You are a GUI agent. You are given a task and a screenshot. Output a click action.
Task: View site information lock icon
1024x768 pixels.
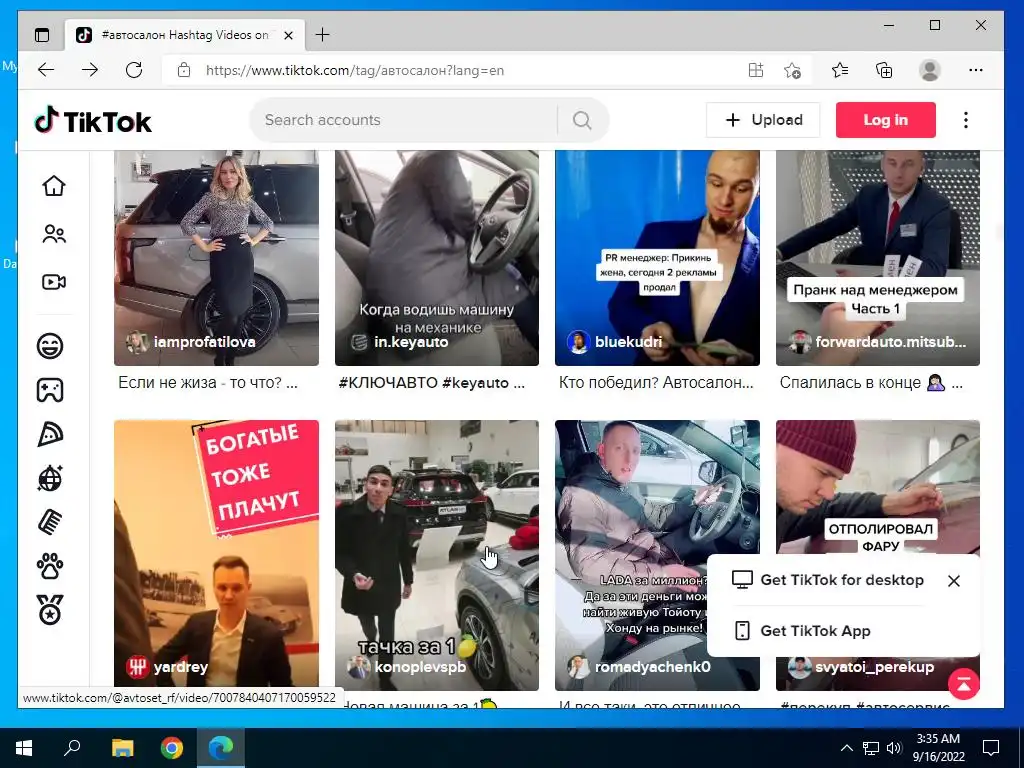pyautogui.click(x=184, y=70)
